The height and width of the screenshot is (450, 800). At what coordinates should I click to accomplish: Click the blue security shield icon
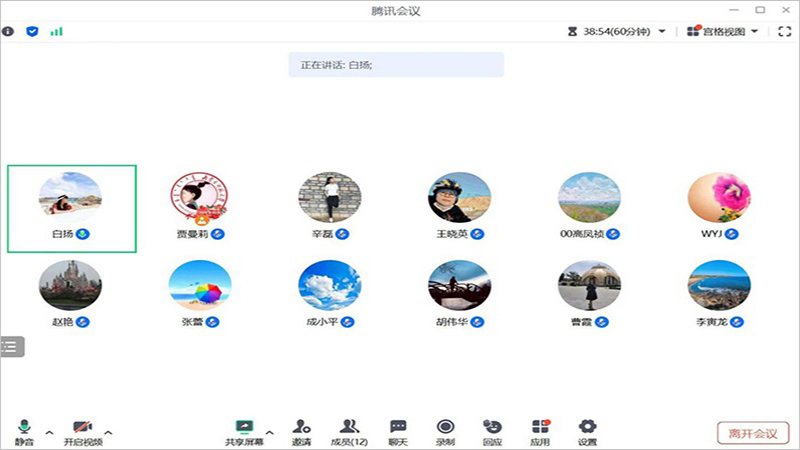32,31
